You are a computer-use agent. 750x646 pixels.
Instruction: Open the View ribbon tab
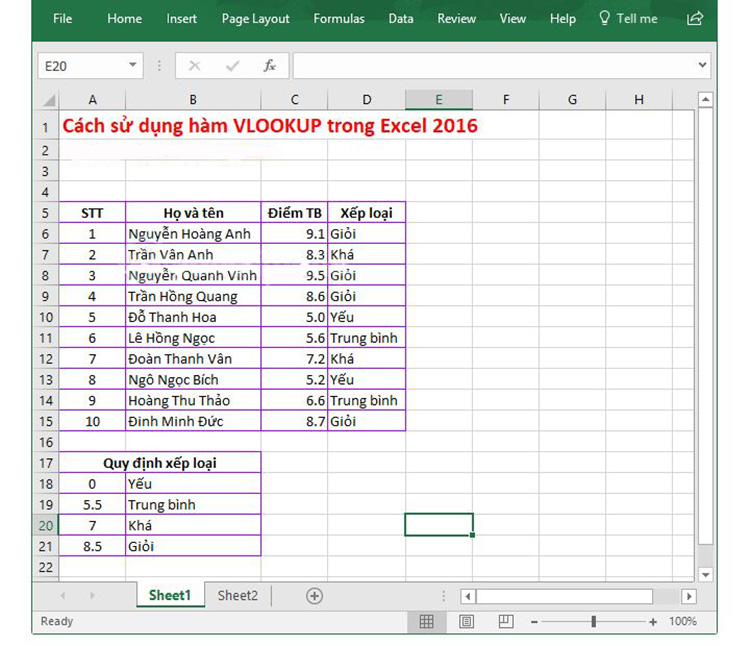513,19
